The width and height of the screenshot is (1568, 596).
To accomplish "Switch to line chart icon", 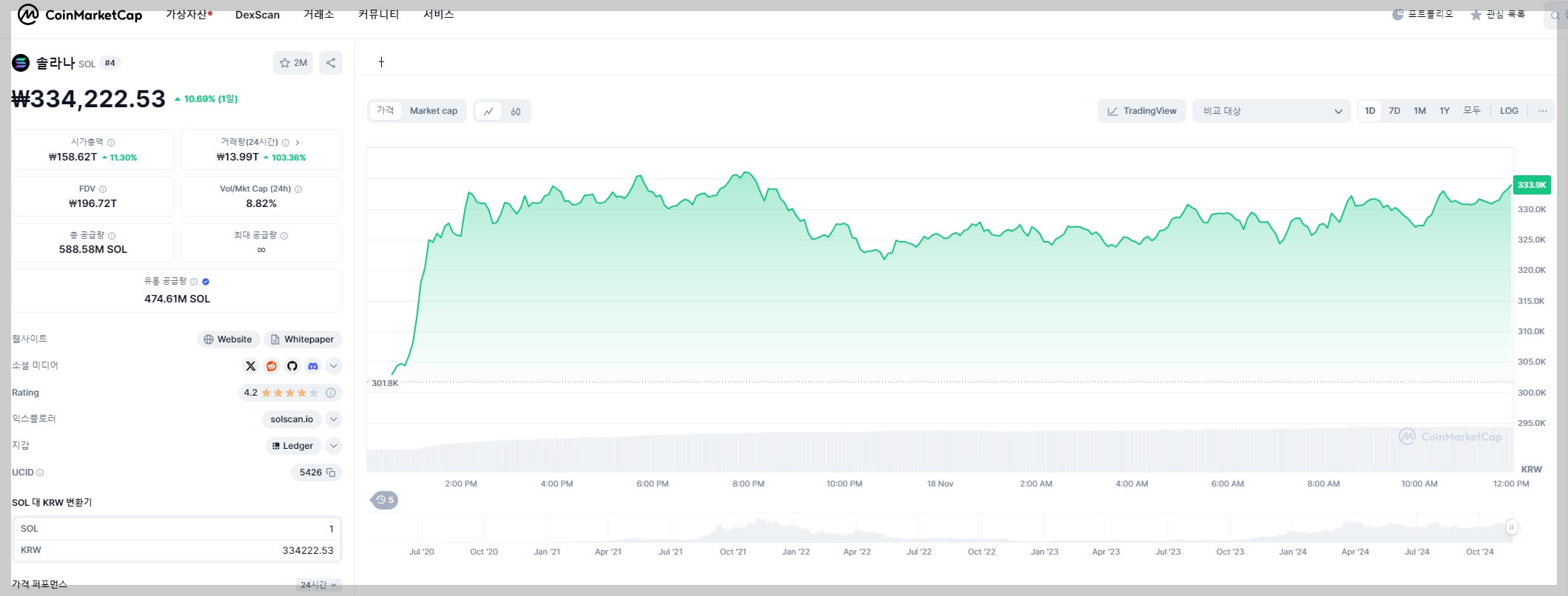I will tap(488, 111).
